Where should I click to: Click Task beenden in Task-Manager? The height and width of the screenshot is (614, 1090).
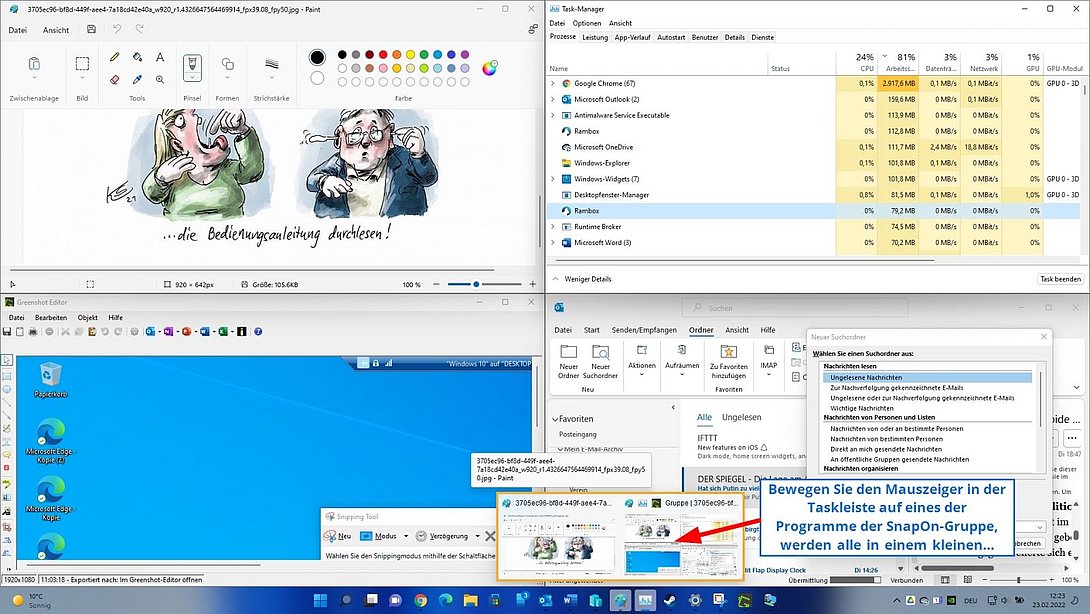coord(1059,278)
